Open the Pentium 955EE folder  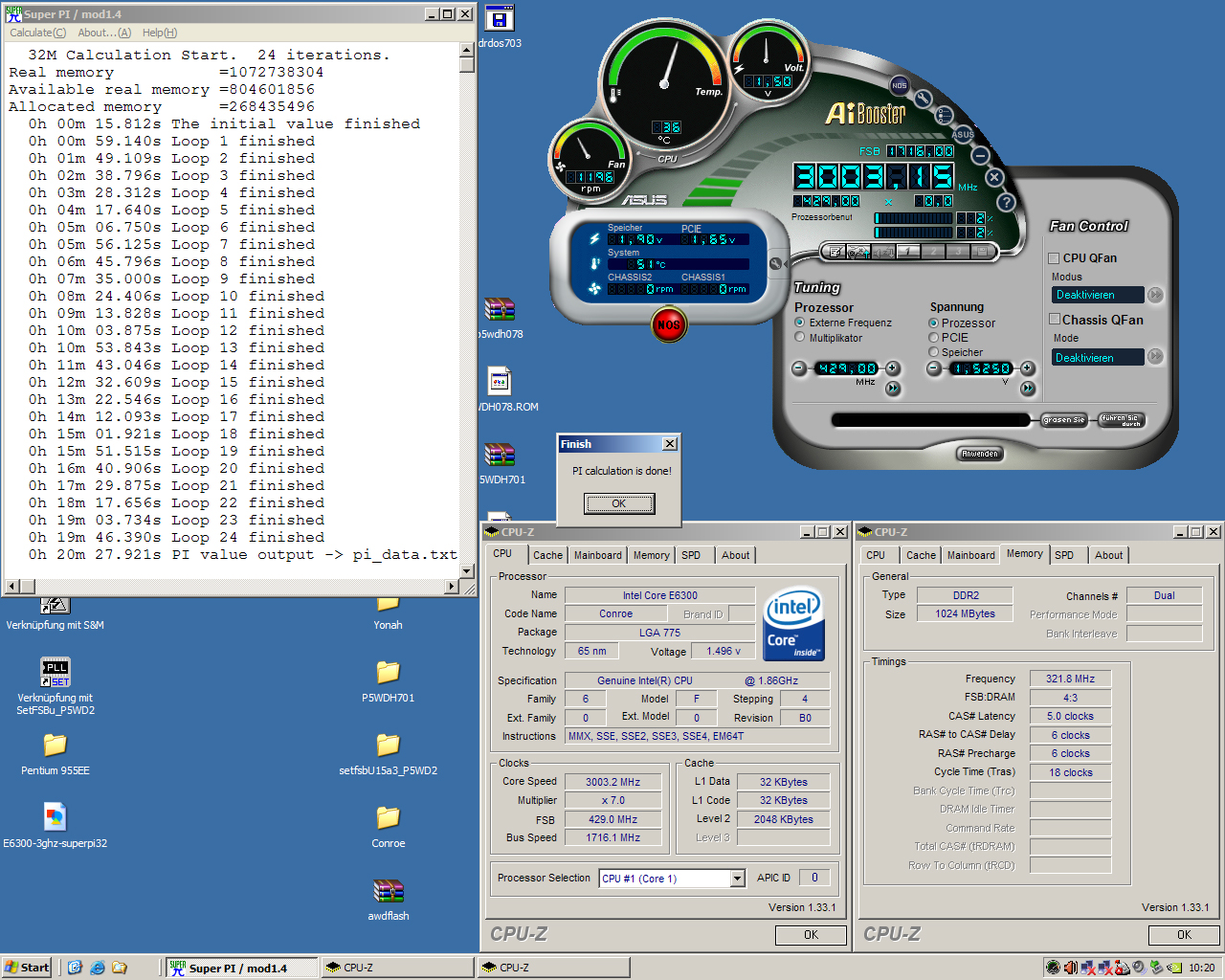[56, 745]
